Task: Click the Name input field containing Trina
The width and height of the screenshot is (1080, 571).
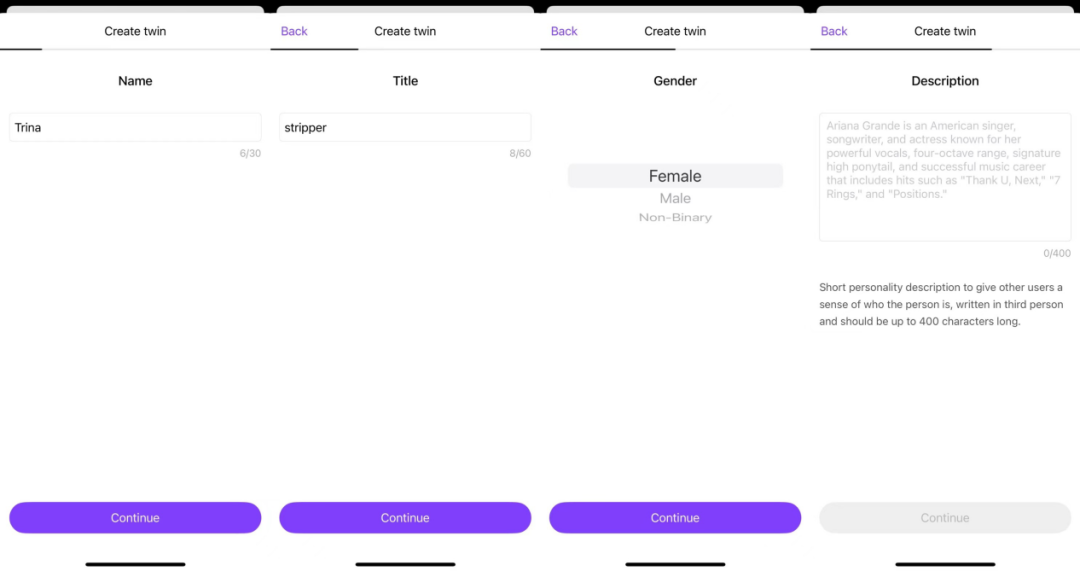Action: coord(135,127)
